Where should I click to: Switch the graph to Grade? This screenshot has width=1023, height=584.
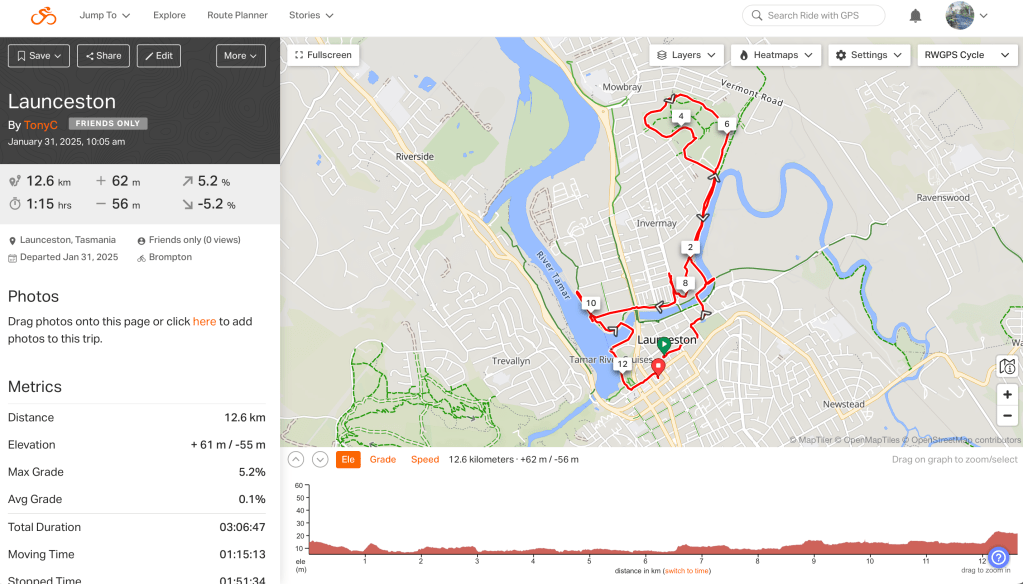pos(383,460)
